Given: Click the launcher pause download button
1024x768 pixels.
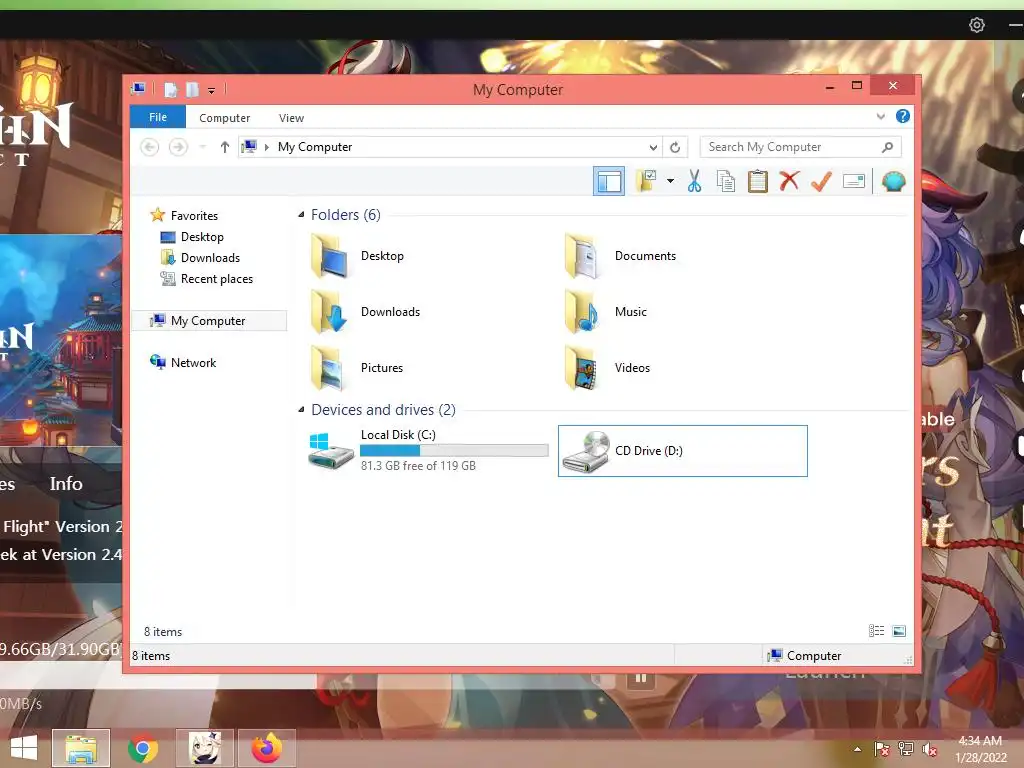Looking at the screenshot, I should 641,678.
